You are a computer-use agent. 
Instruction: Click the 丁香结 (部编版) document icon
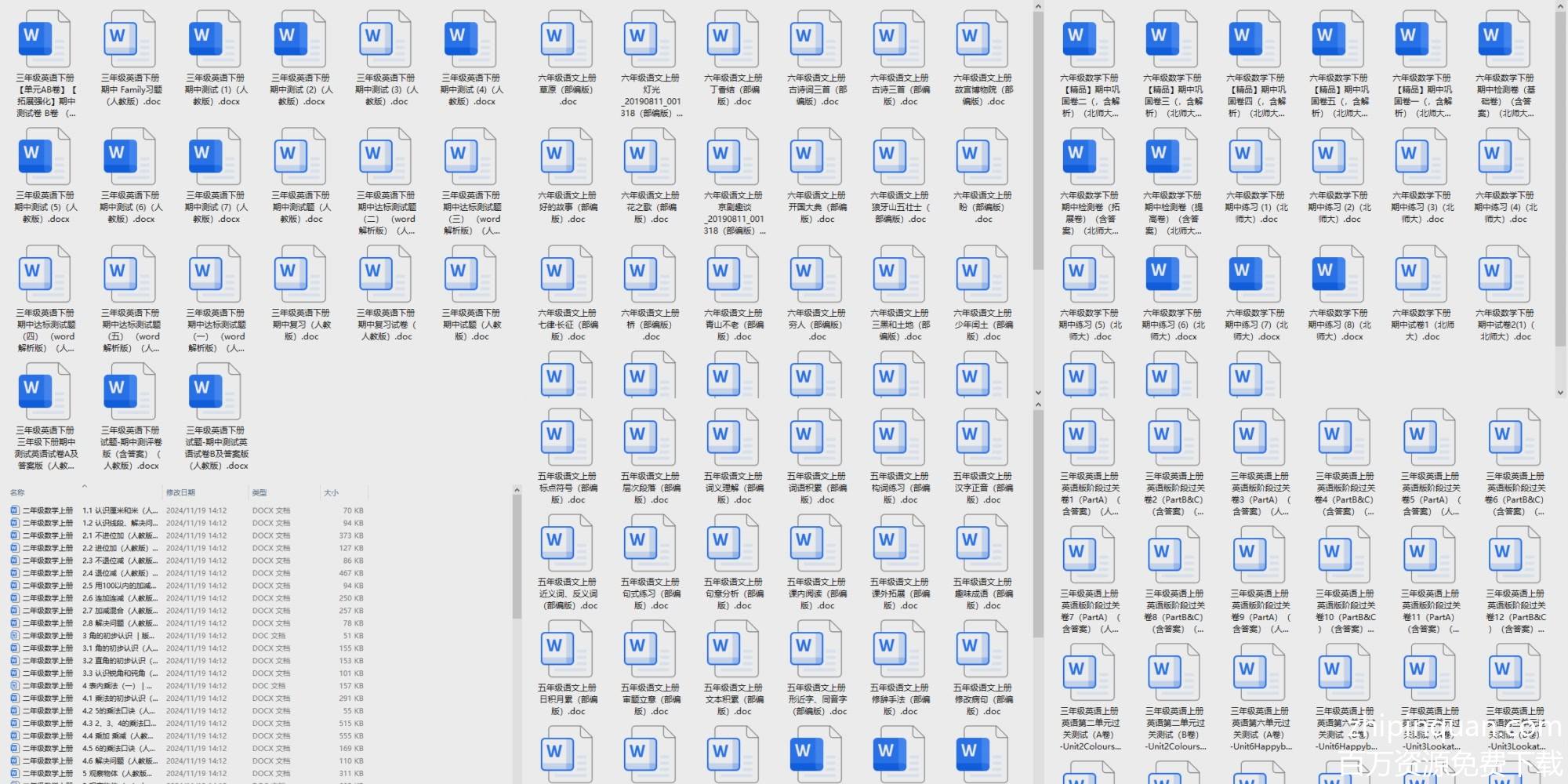[732, 39]
